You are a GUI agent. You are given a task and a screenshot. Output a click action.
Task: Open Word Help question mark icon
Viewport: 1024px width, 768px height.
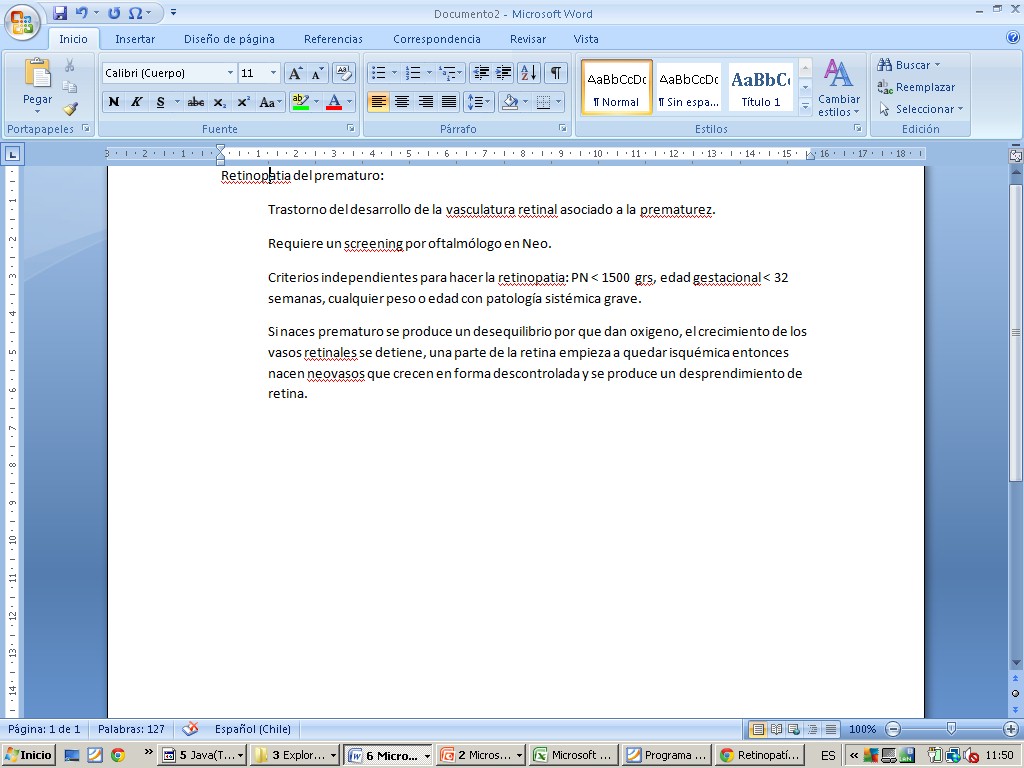(1012, 38)
